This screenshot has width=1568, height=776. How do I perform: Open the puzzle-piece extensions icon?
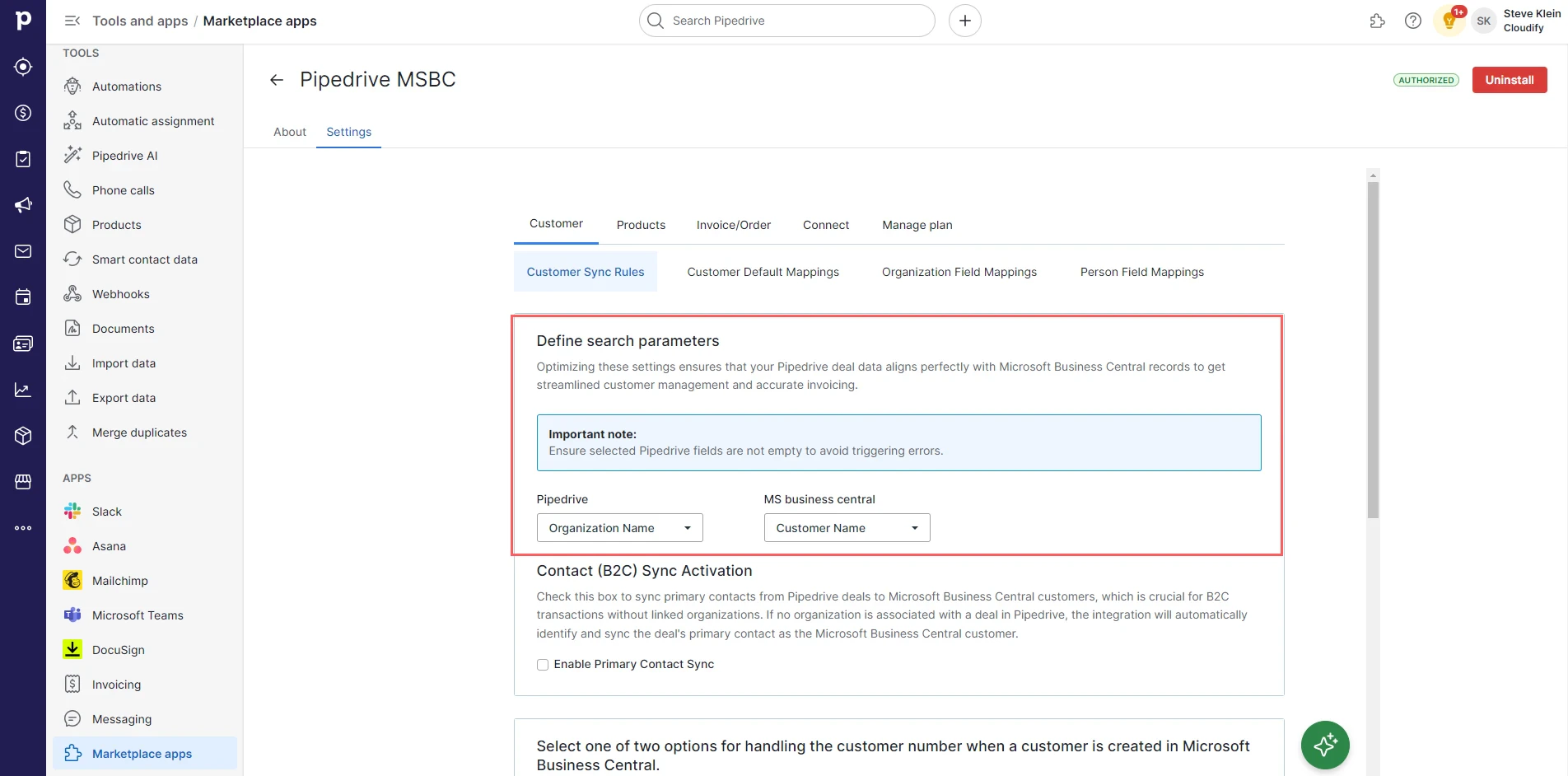[x=1377, y=21]
